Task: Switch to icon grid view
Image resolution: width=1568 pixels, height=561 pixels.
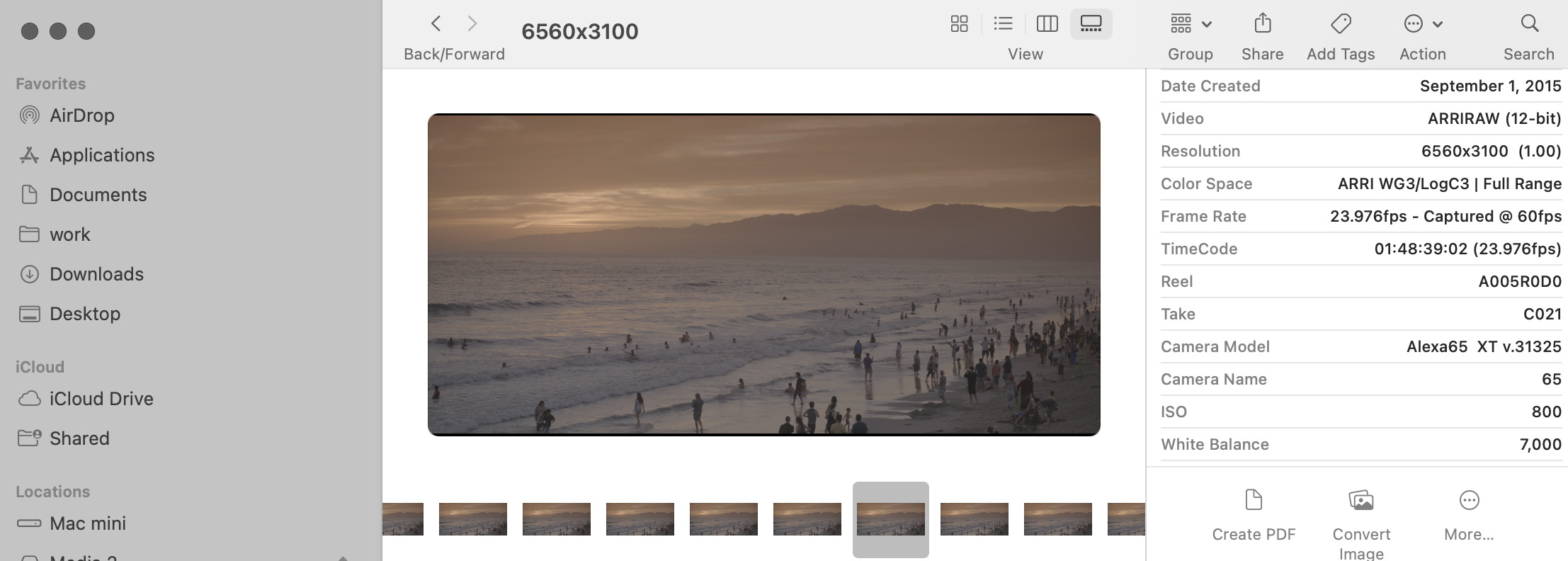Action: 959,24
